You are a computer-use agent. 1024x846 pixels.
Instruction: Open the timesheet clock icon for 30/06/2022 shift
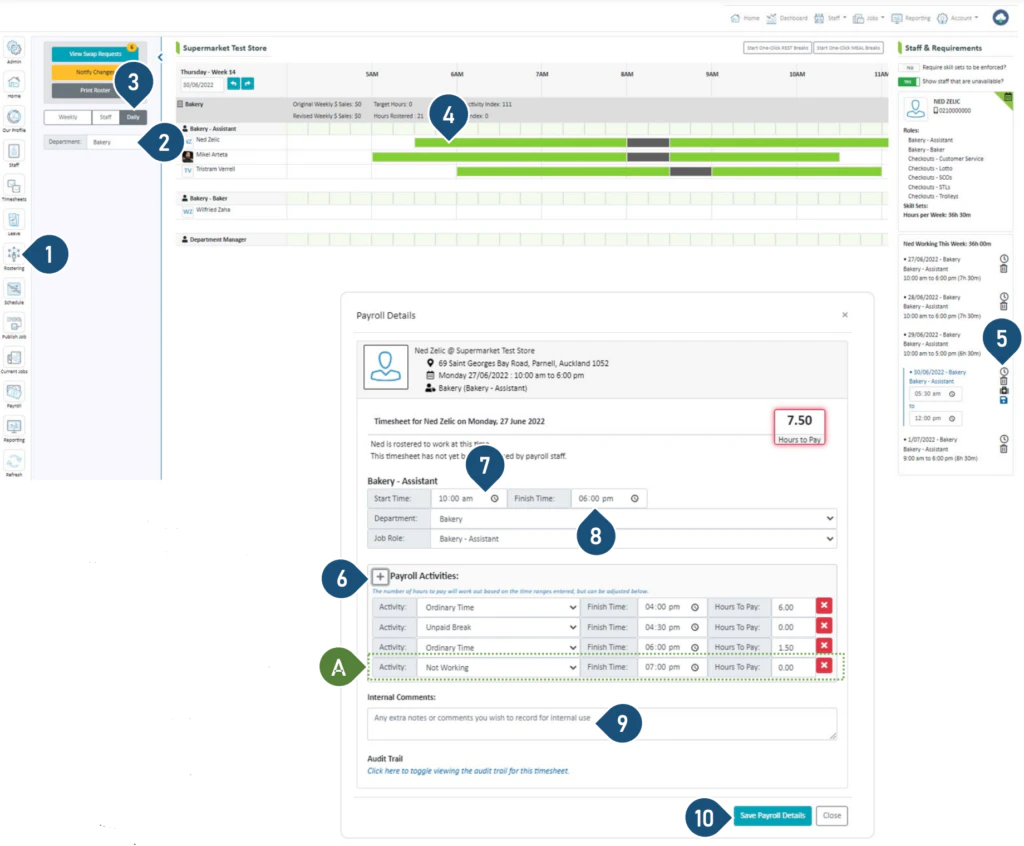[x=1004, y=371]
